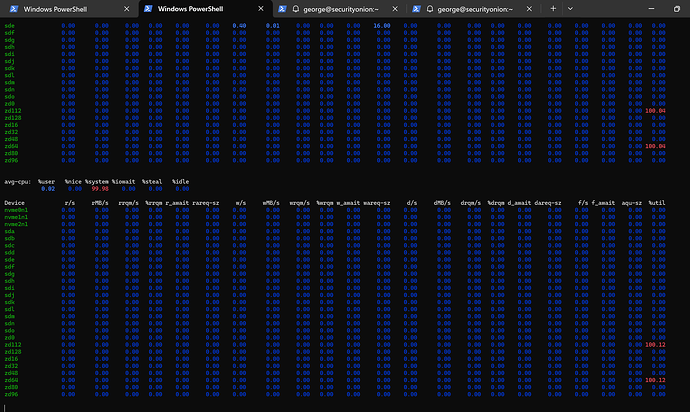Click the 0.01 value in sde row
Screen dimensions: 690x412
[273, 26]
